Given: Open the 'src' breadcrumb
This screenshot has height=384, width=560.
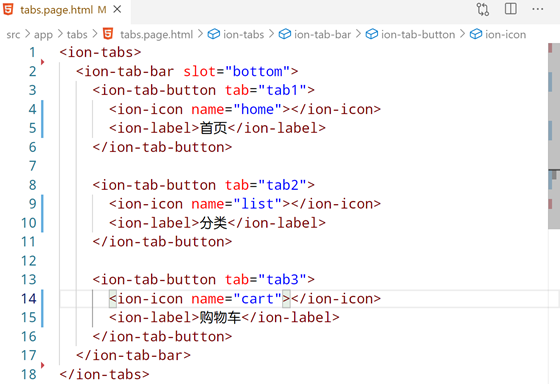Looking at the screenshot, I should [14, 35].
